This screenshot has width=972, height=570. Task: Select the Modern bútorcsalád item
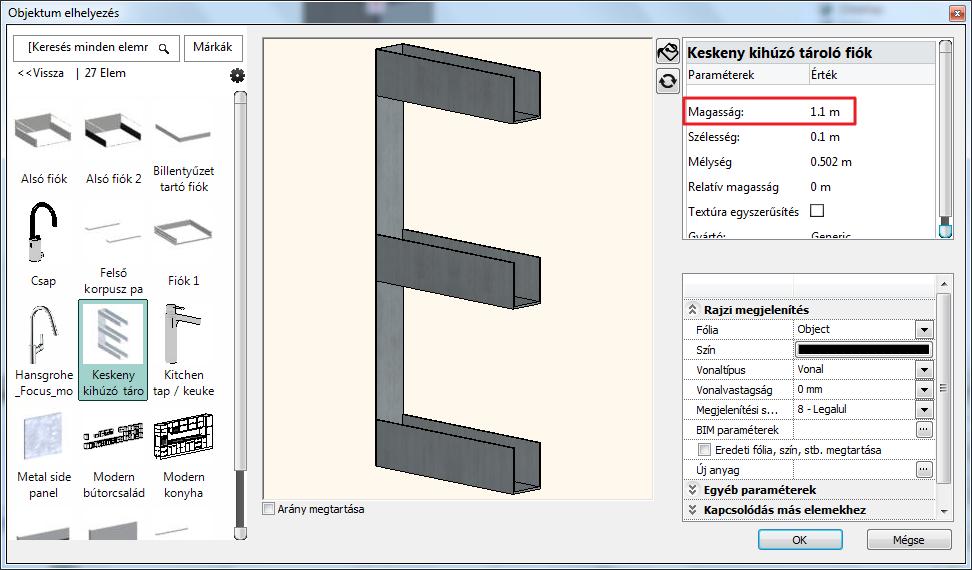pos(113,457)
